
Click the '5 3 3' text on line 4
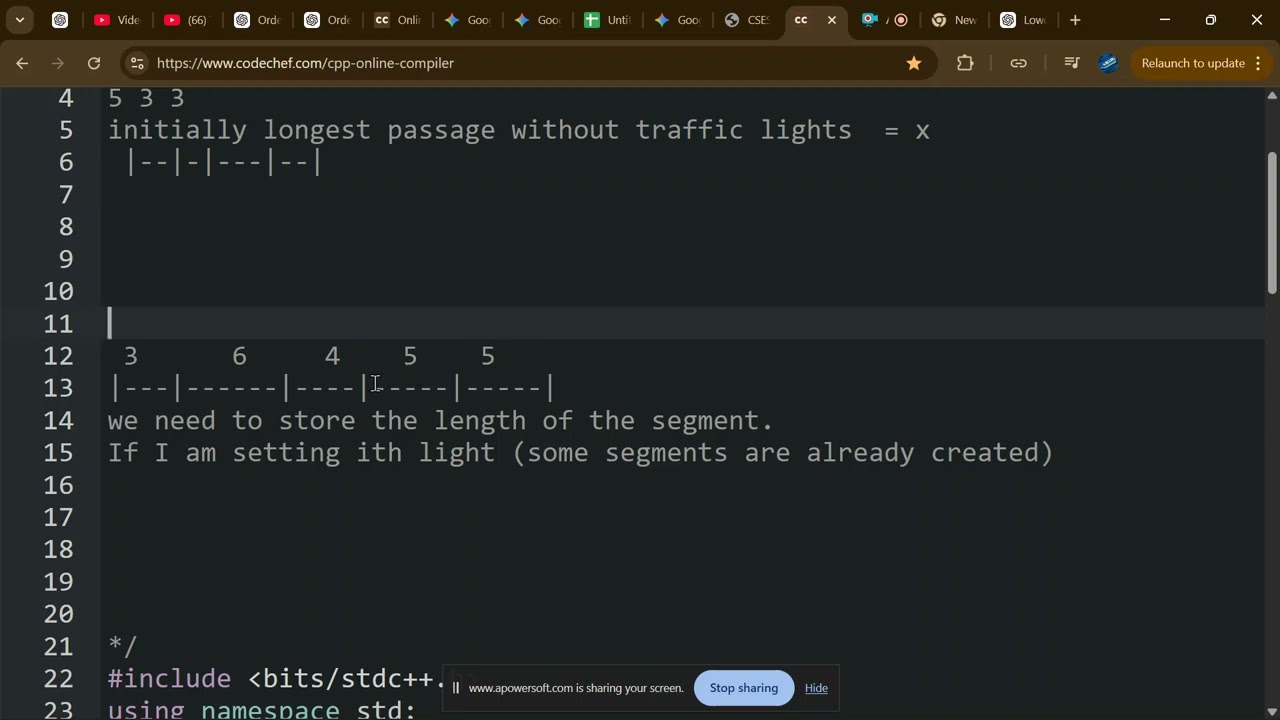coord(146,98)
